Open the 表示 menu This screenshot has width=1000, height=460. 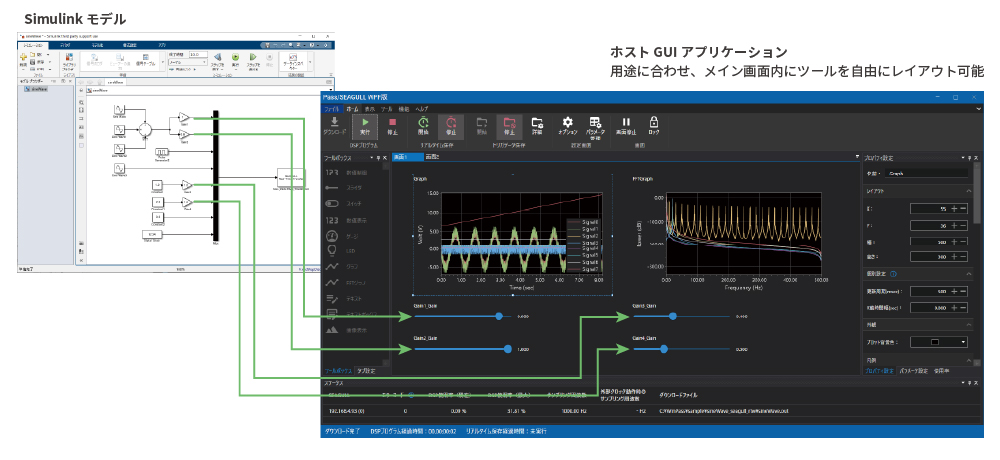tap(369, 109)
